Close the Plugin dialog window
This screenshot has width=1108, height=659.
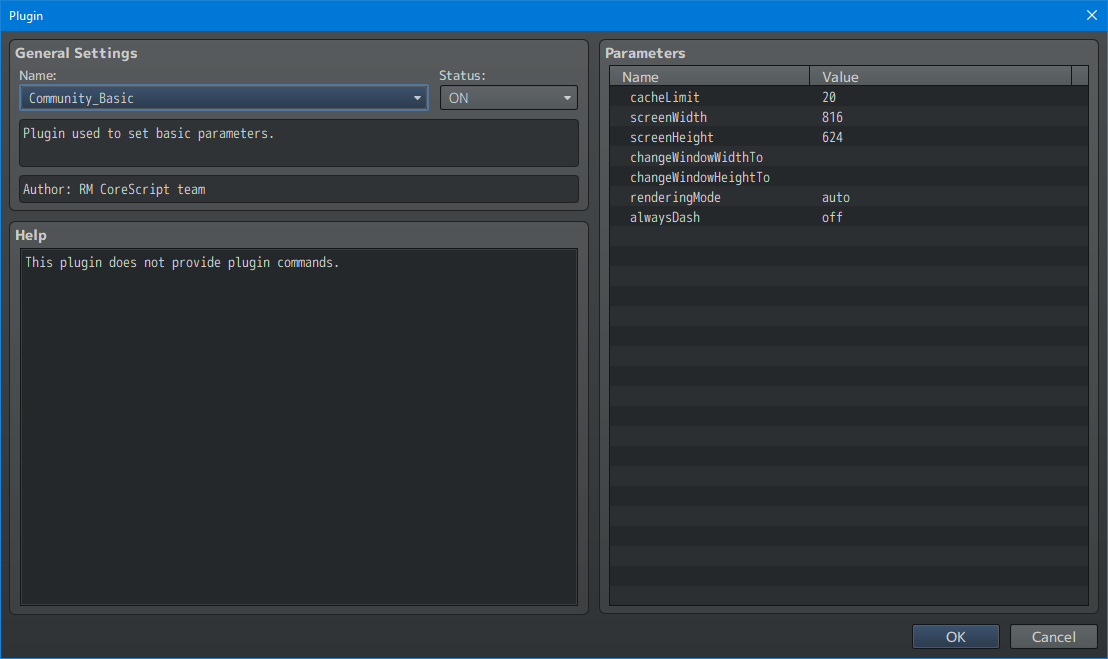1091,15
